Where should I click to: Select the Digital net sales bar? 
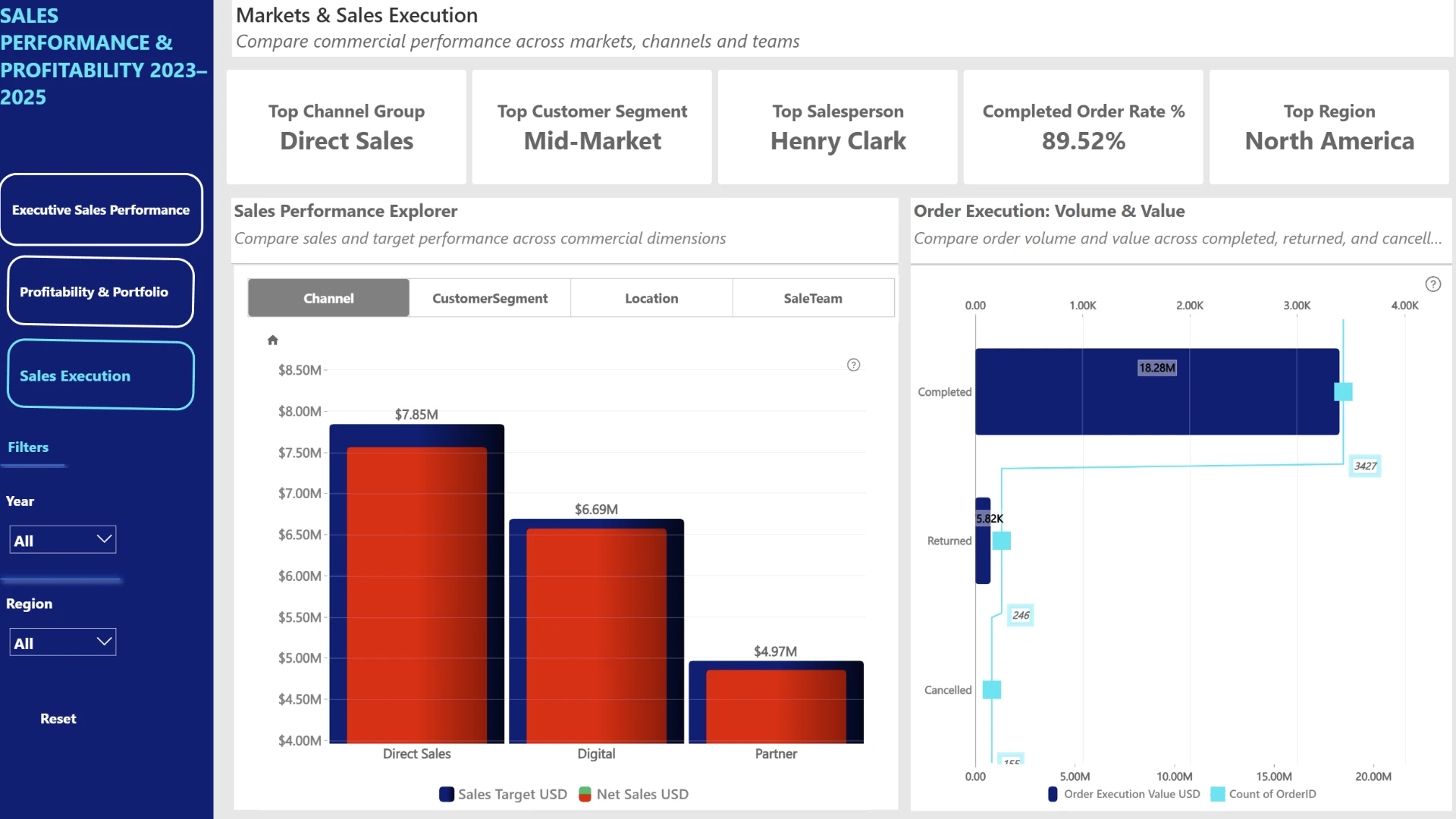pos(596,636)
